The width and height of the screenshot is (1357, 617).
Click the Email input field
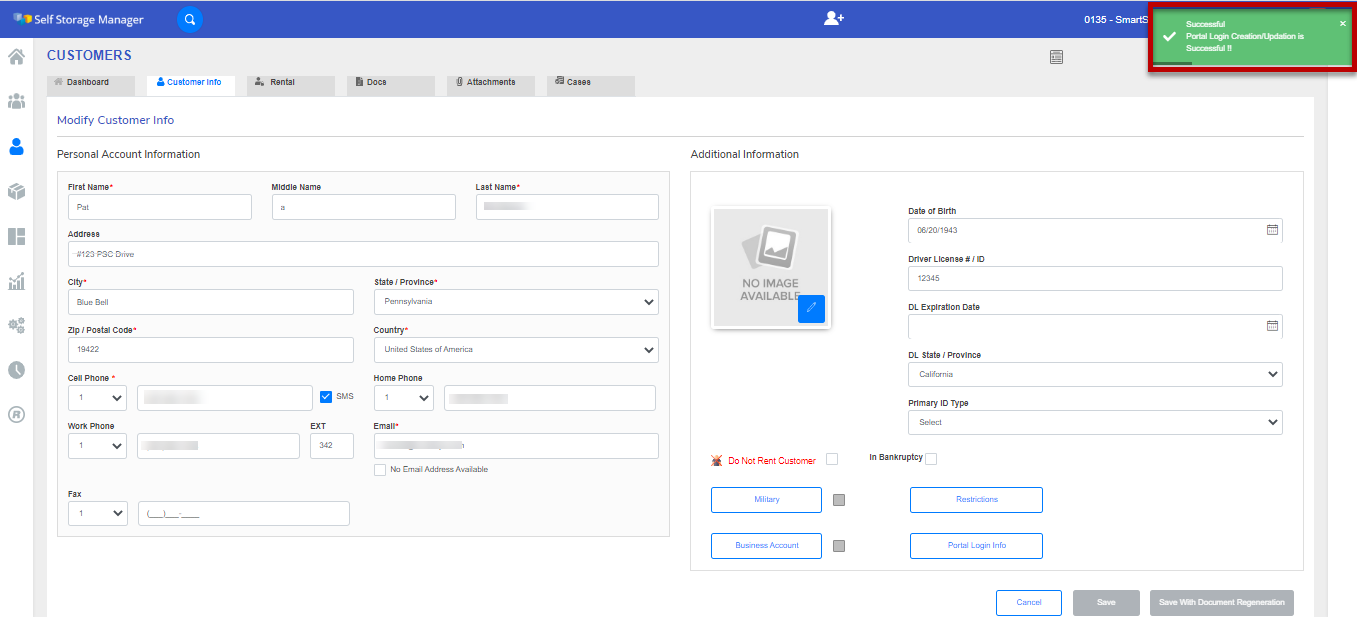[x=516, y=446]
